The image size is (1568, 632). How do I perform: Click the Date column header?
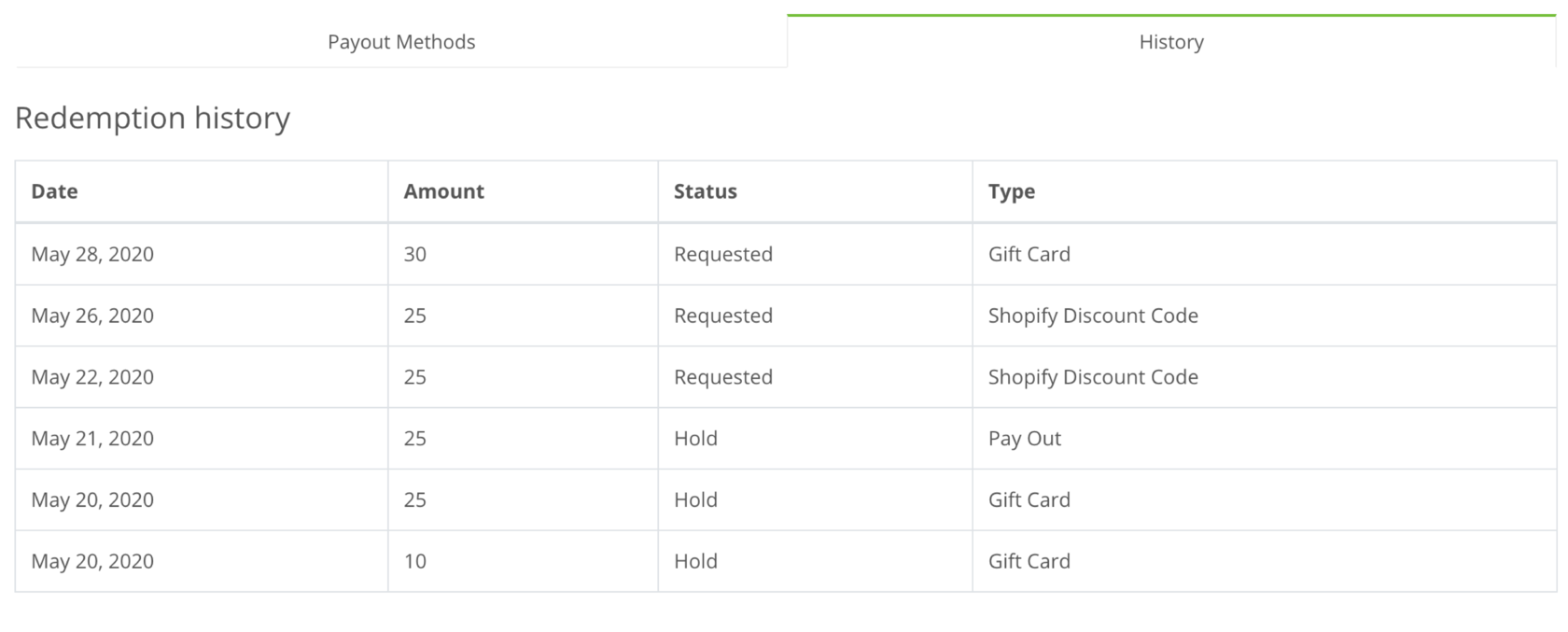(x=54, y=191)
